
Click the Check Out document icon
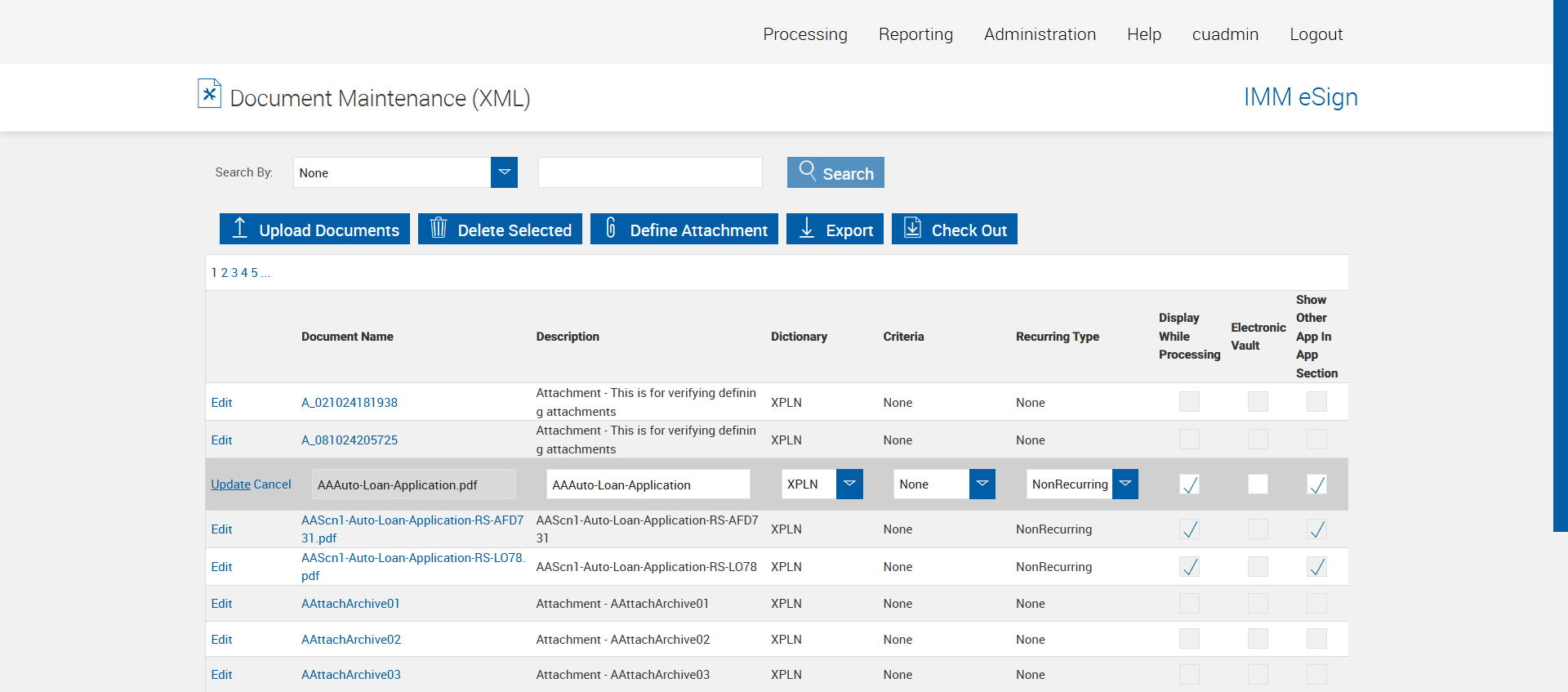click(912, 228)
